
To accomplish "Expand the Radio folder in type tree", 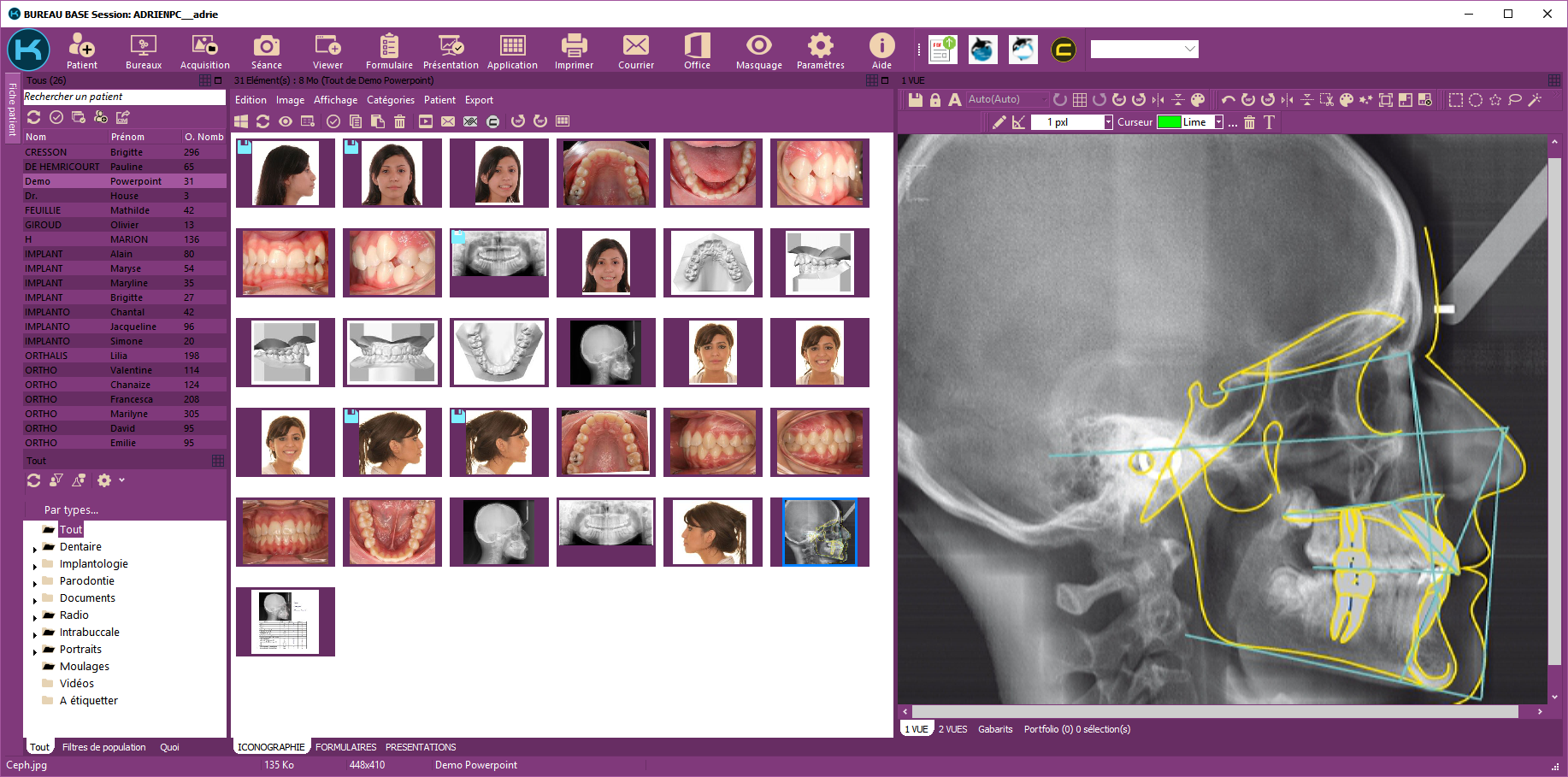I will tap(35, 616).
